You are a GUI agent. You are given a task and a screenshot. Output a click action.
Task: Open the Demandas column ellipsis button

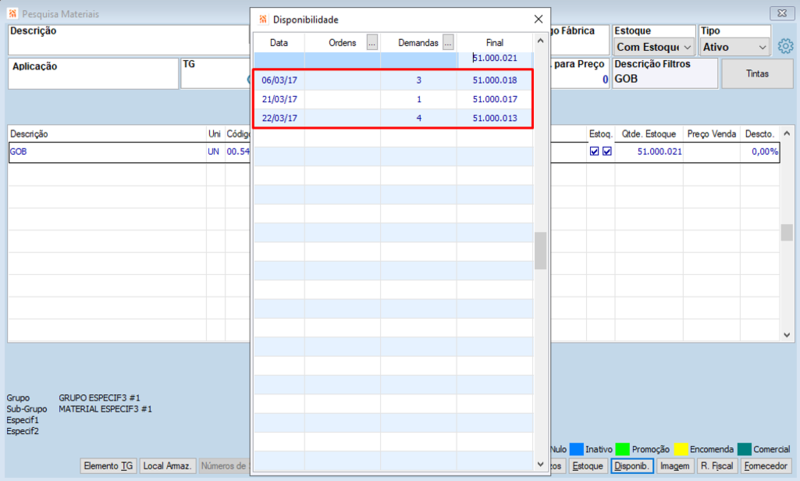[x=448, y=42]
